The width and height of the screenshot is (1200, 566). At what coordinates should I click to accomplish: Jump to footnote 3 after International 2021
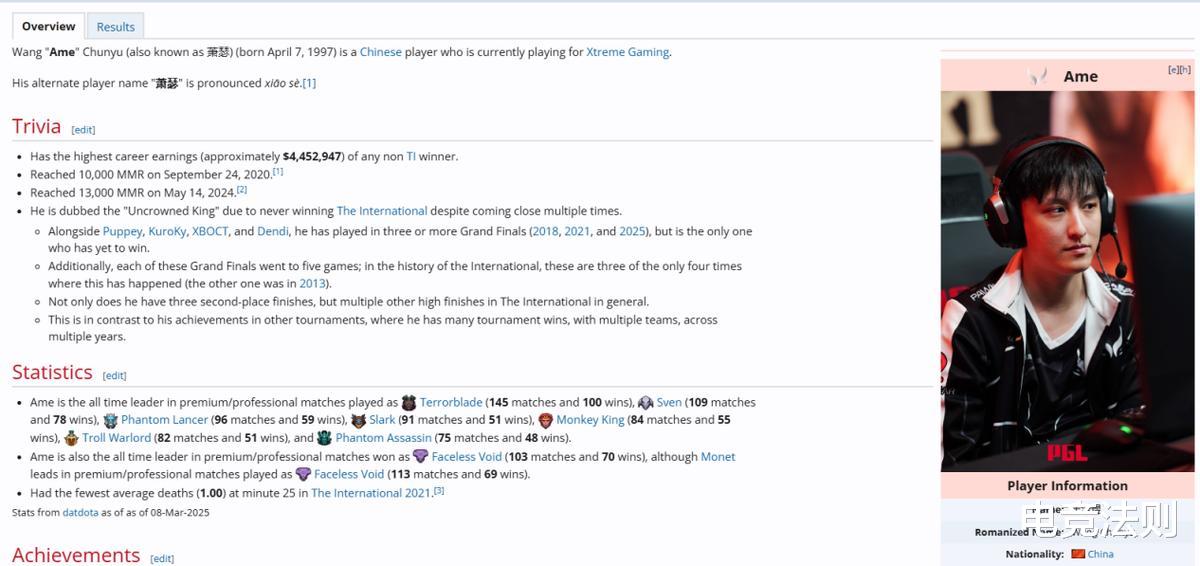(439, 490)
